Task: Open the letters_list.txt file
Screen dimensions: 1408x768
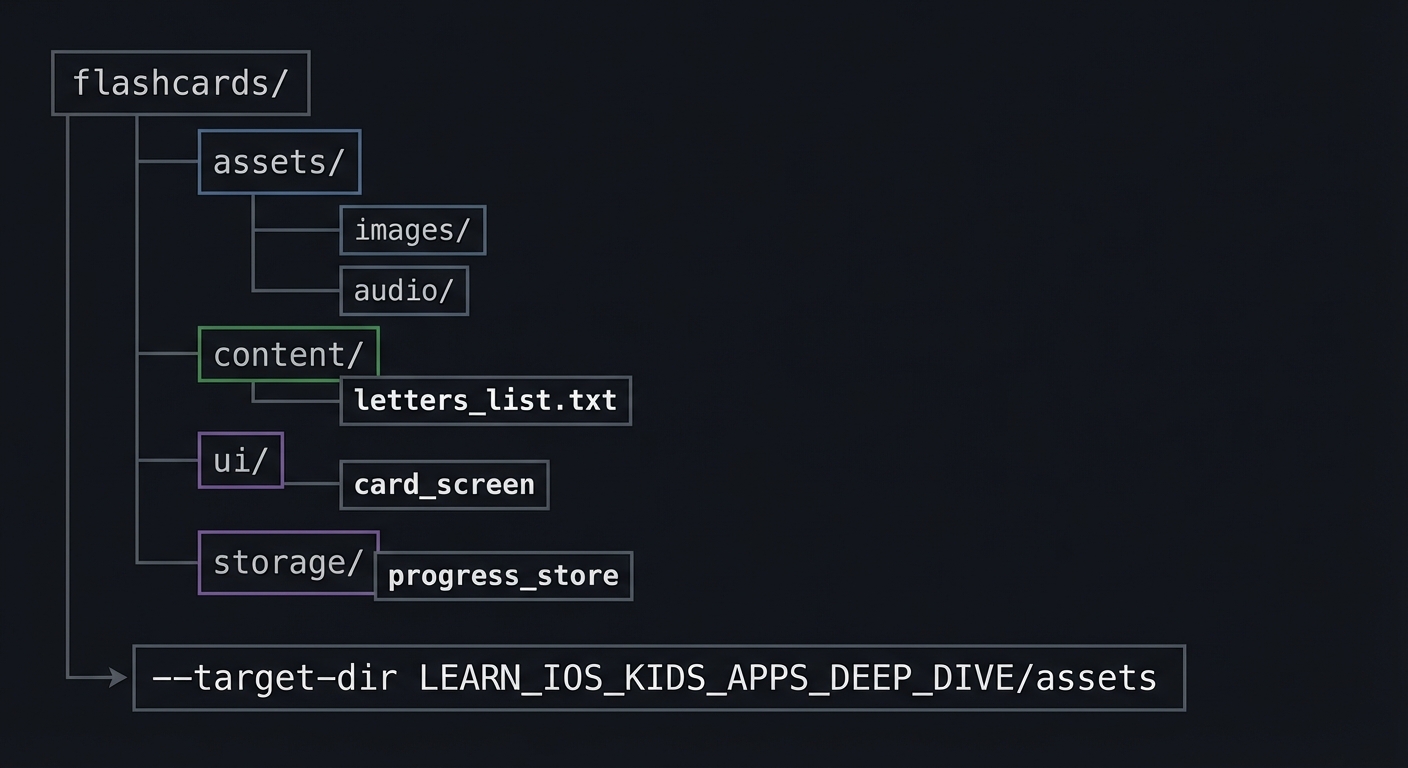Action: click(x=485, y=401)
